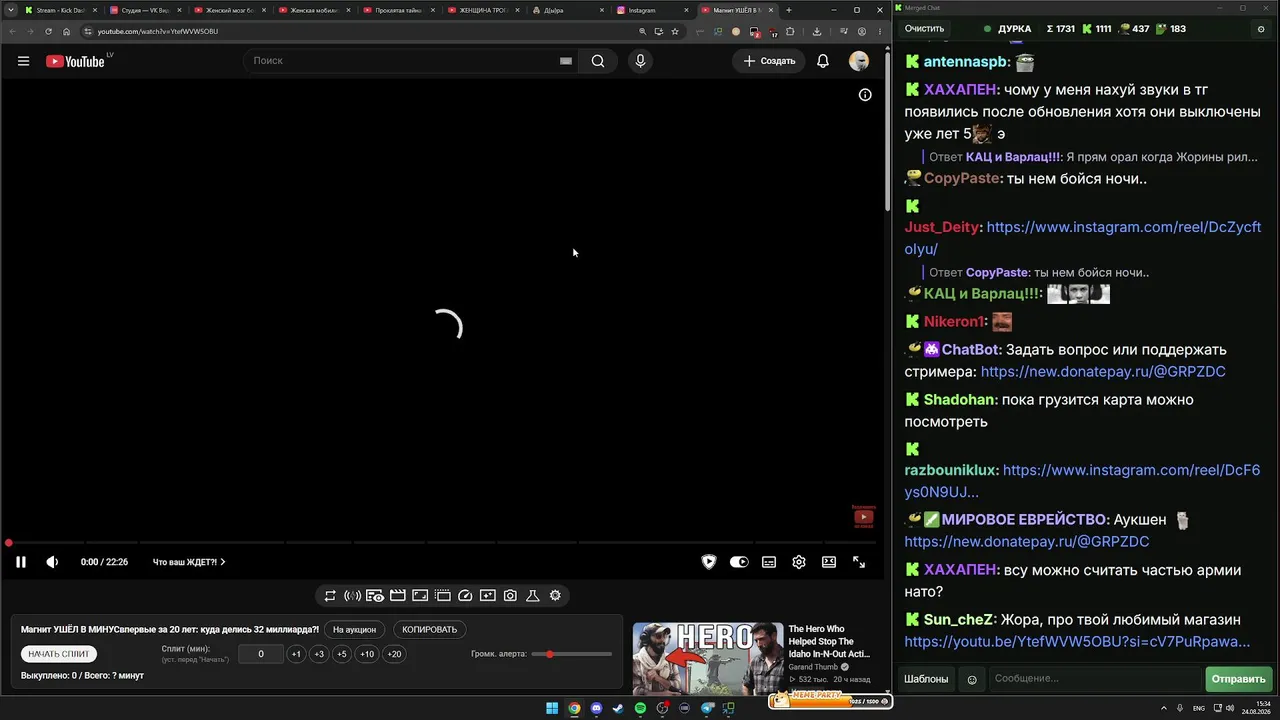Switch to ЖЕНЩИНА ТРОГА browser tab

pos(483,10)
